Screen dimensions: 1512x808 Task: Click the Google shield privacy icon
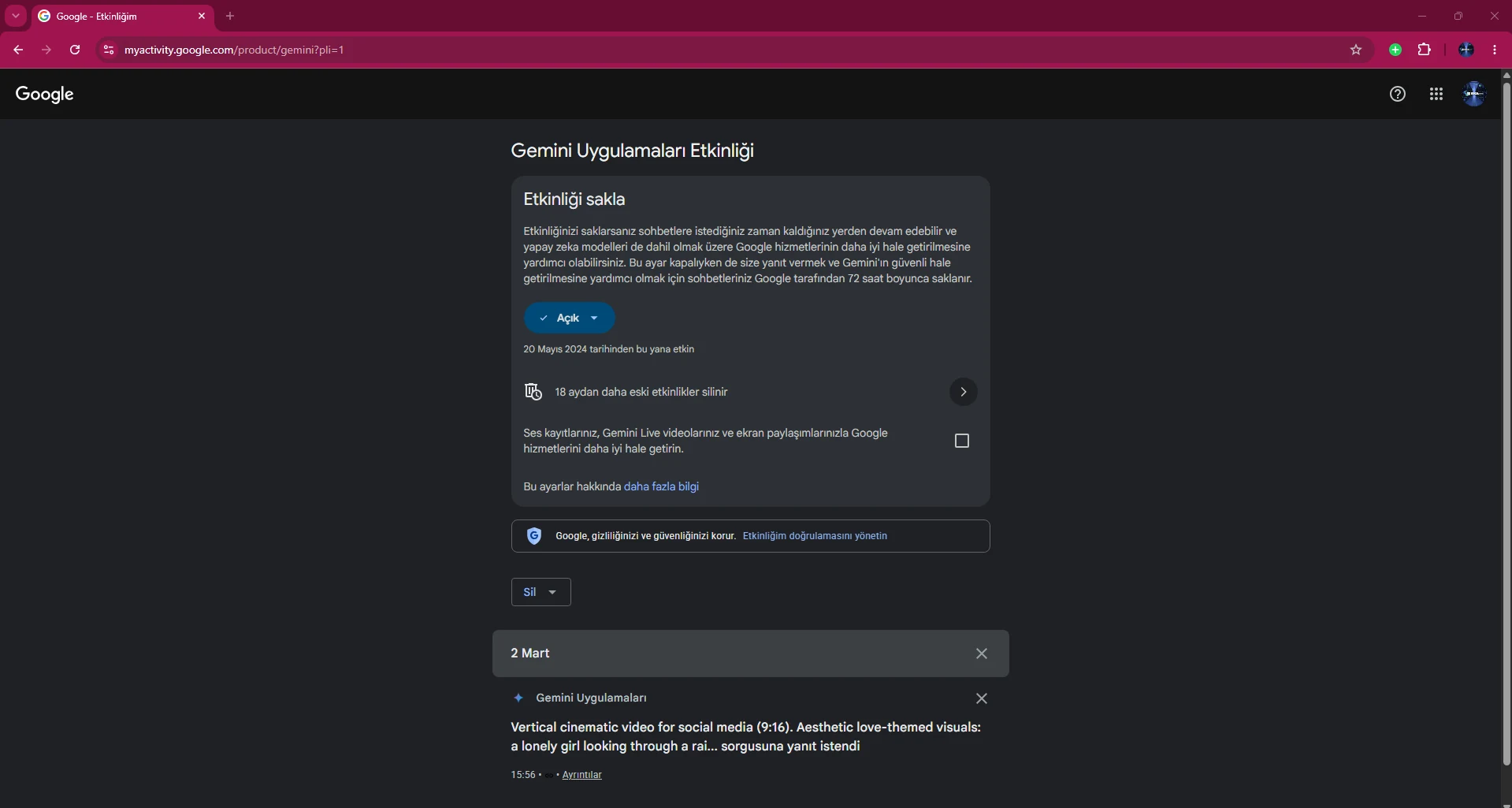534,536
